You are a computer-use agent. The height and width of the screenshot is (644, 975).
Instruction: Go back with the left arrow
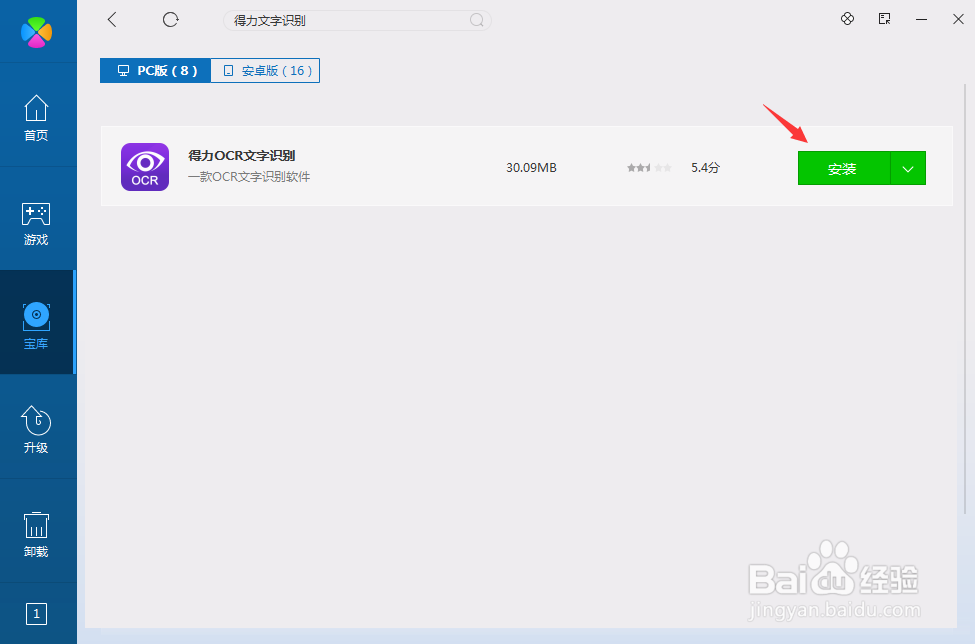pos(112,20)
